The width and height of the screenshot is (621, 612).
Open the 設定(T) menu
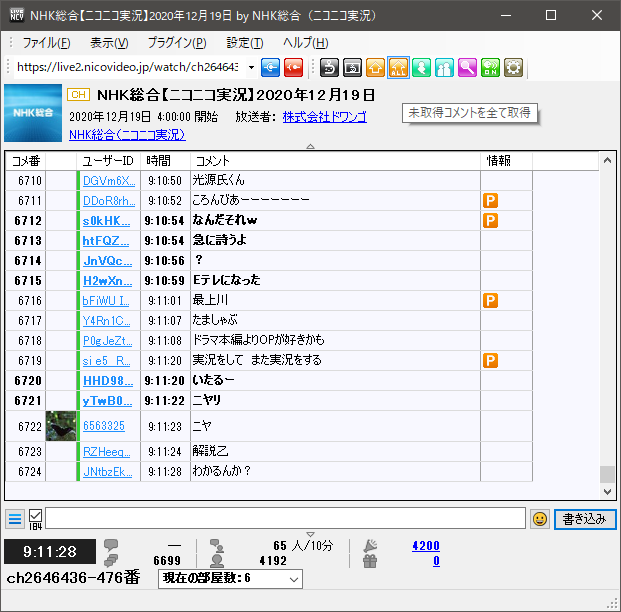244,43
